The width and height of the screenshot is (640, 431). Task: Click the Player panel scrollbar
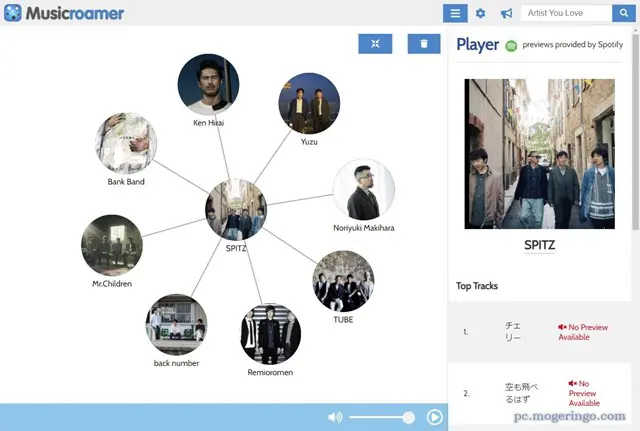pyautogui.click(x=636, y=131)
